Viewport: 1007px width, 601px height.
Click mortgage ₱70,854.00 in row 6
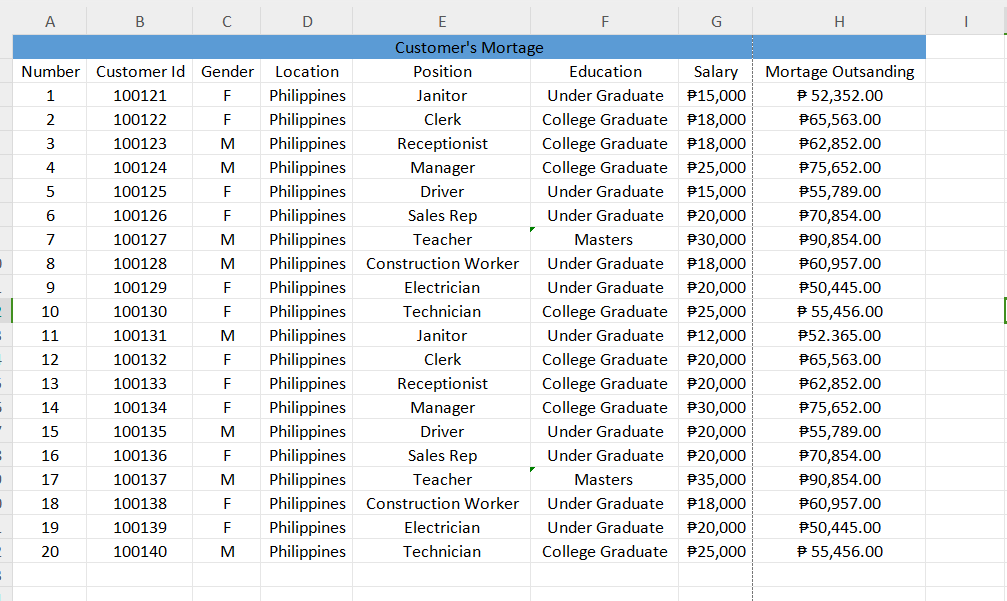coord(839,216)
